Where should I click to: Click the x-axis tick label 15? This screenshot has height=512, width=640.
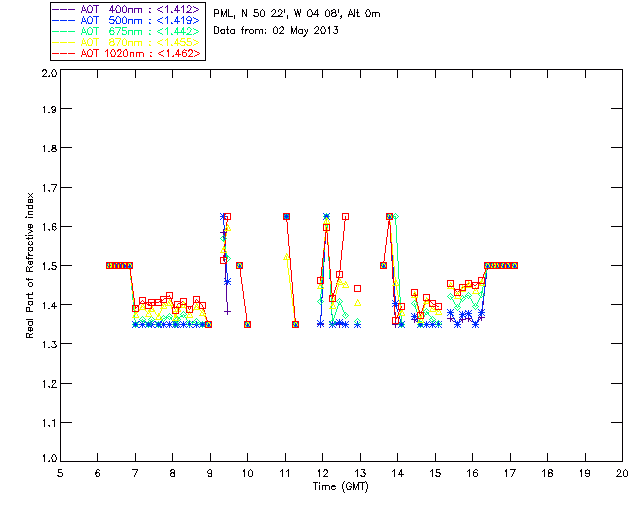pos(435,473)
